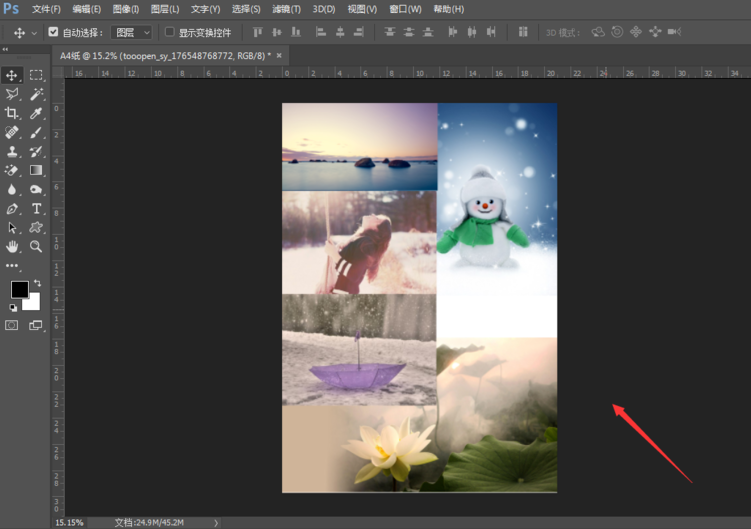Uncheck the 自动选择 checkbox
The width and height of the screenshot is (751, 529).
click(54, 32)
